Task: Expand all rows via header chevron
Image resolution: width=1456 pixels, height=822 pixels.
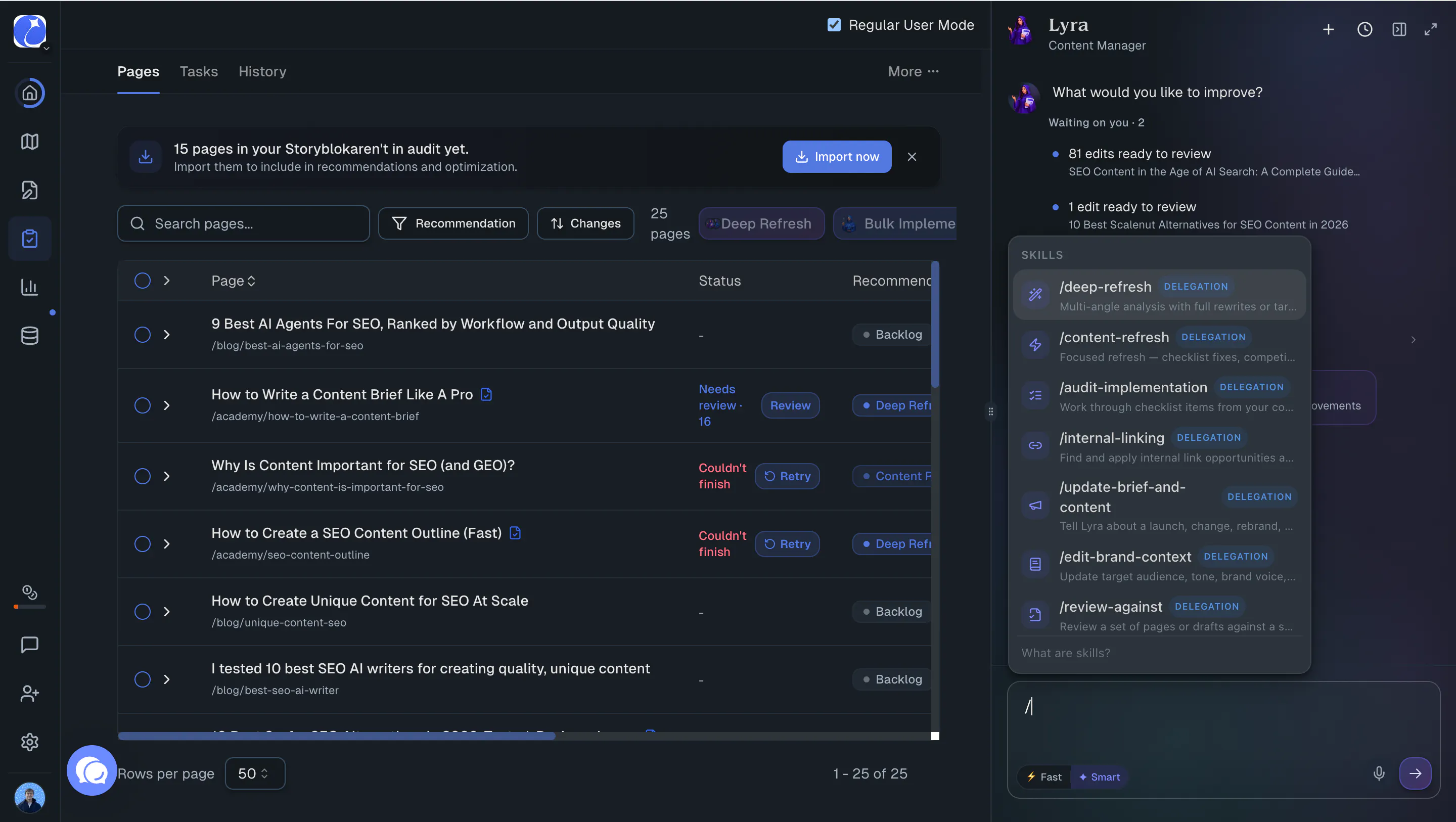Action: point(167,281)
